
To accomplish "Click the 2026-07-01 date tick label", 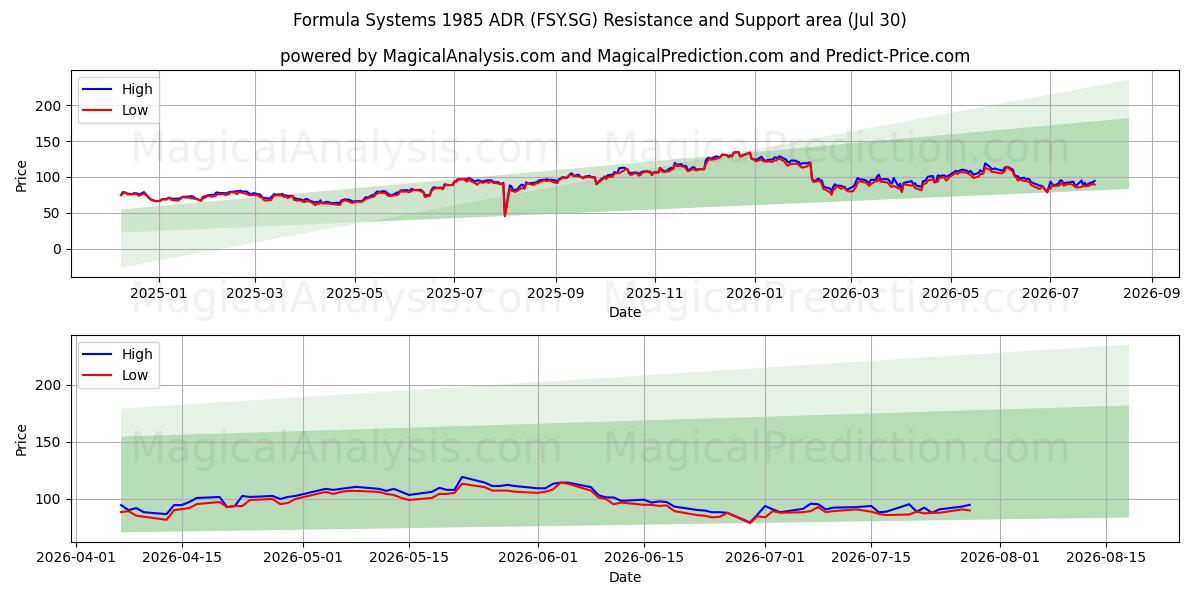I will coord(765,557).
